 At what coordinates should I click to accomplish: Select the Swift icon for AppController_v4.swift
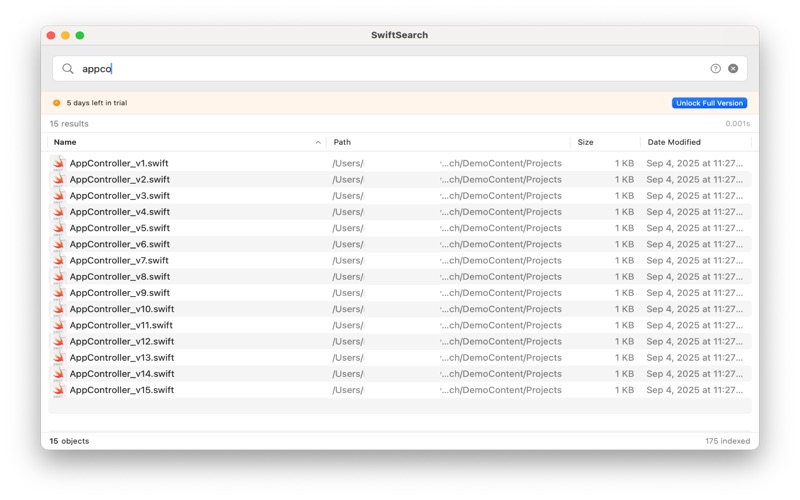(x=59, y=212)
